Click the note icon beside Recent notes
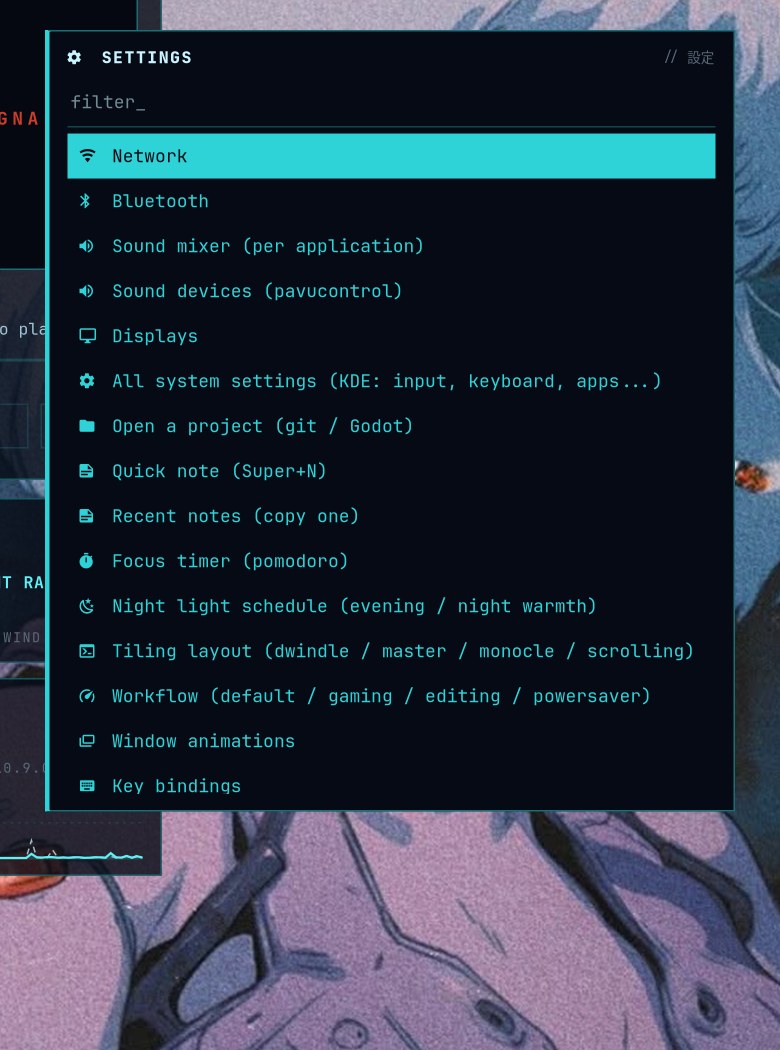This screenshot has height=1050, width=780. 86,516
